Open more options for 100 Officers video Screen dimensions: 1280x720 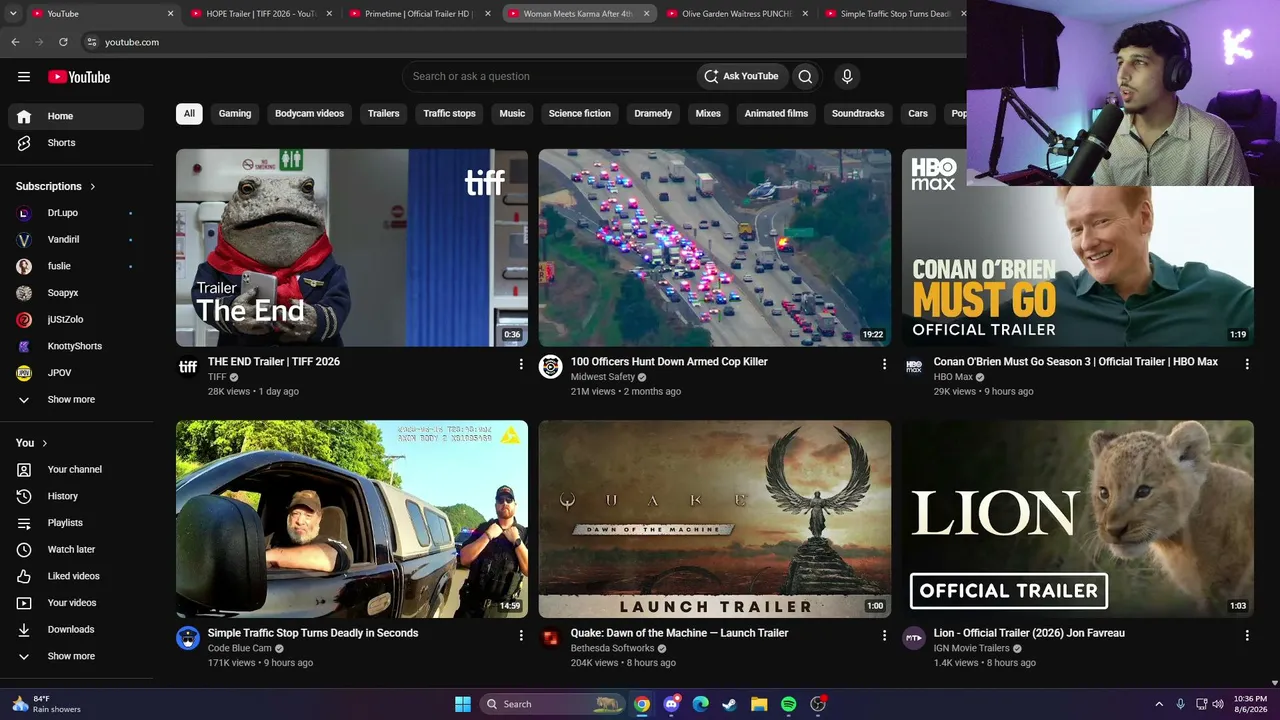[x=884, y=364]
